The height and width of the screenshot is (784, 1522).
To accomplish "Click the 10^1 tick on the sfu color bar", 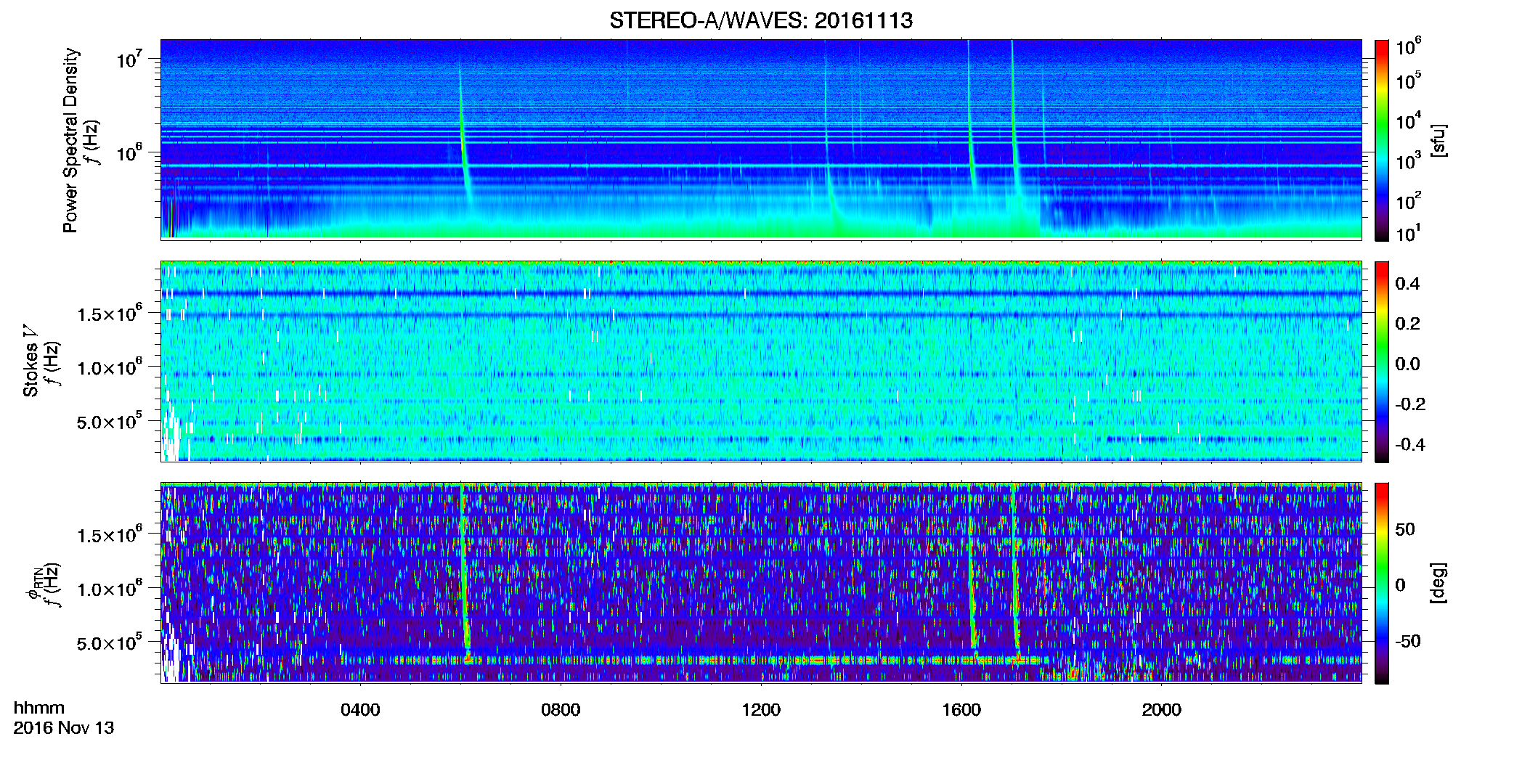I will coord(1409,233).
